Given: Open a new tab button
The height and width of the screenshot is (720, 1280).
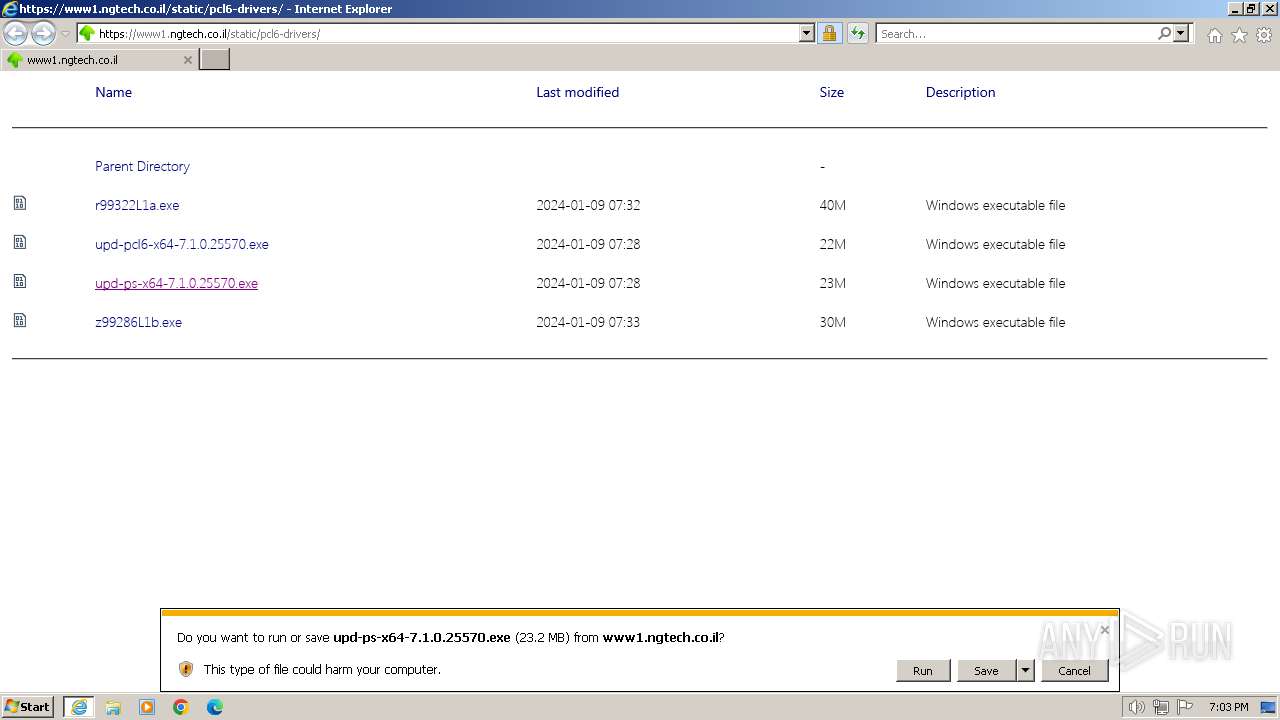Looking at the screenshot, I should [x=215, y=60].
